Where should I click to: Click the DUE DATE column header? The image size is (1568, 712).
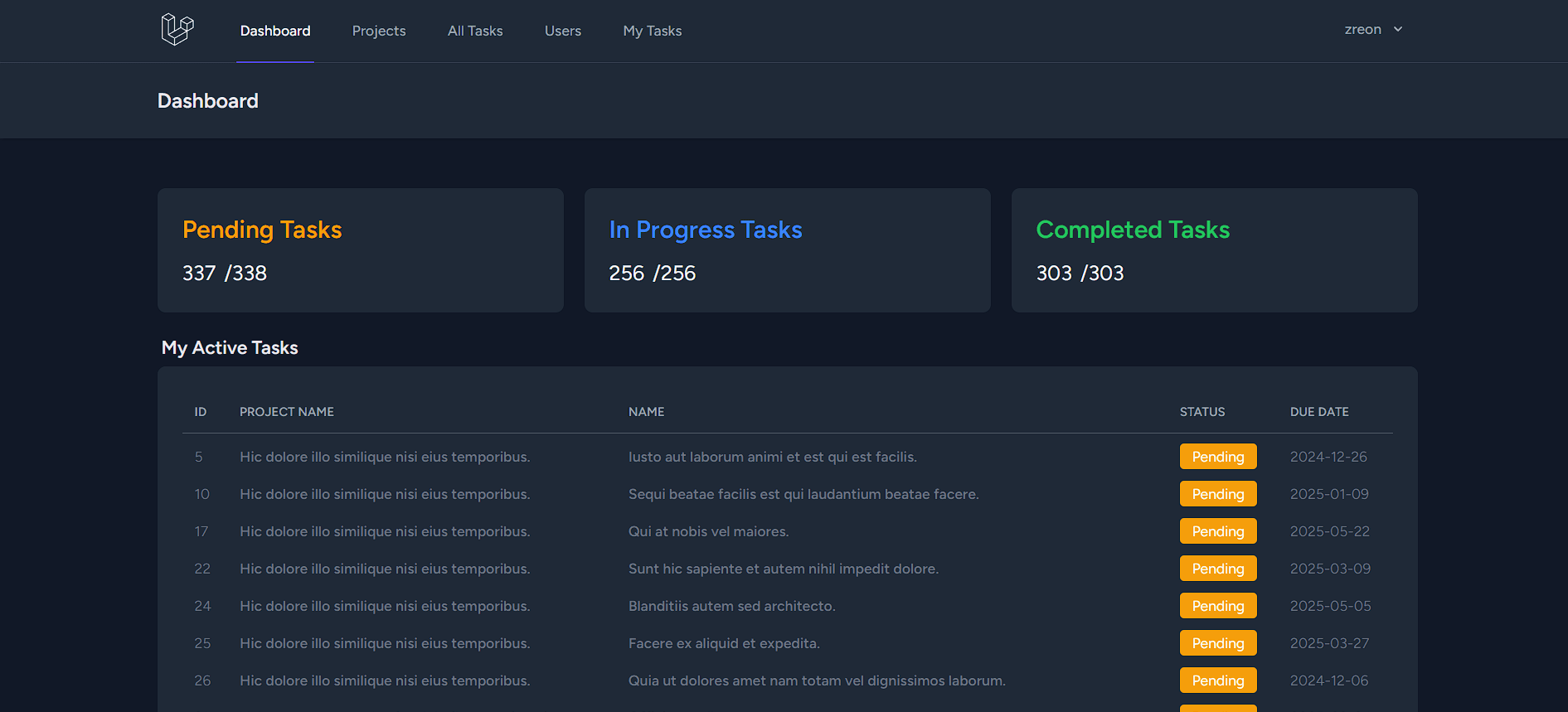[1319, 412]
